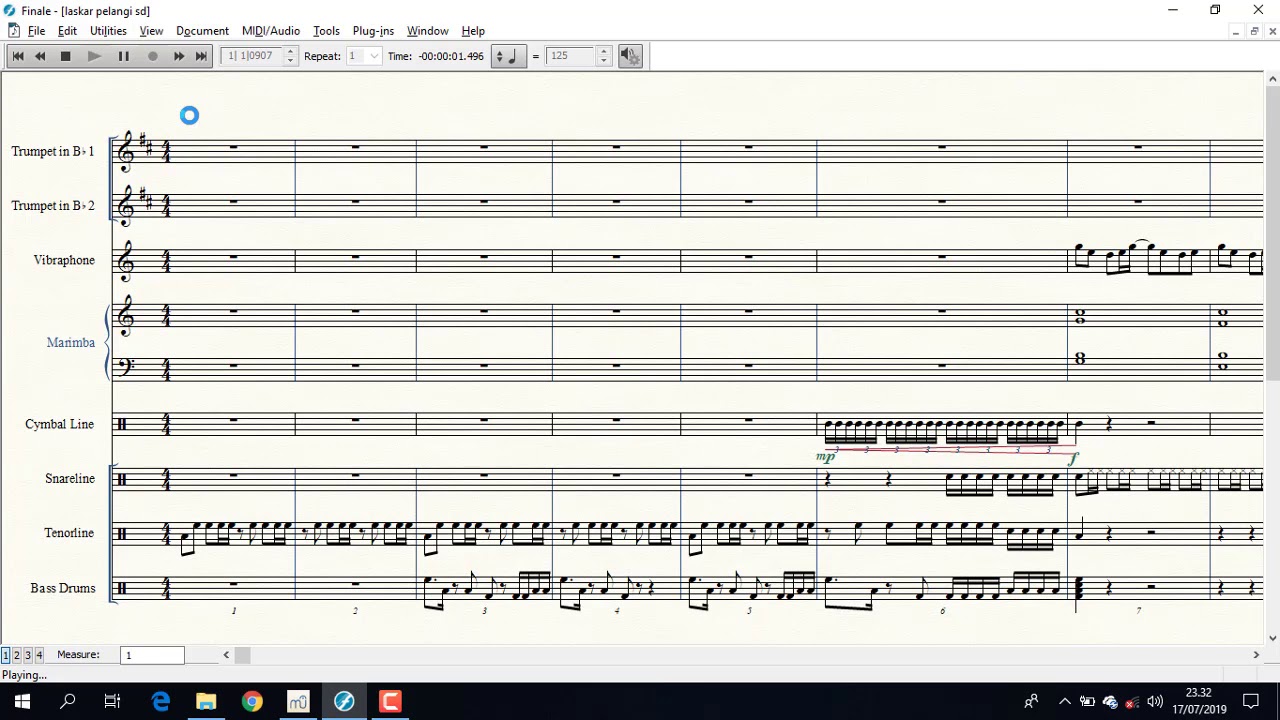This screenshot has height=720, width=1280.
Task: Click the measure counter field 1|1|0907
Action: pyautogui.click(x=252, y=56)
